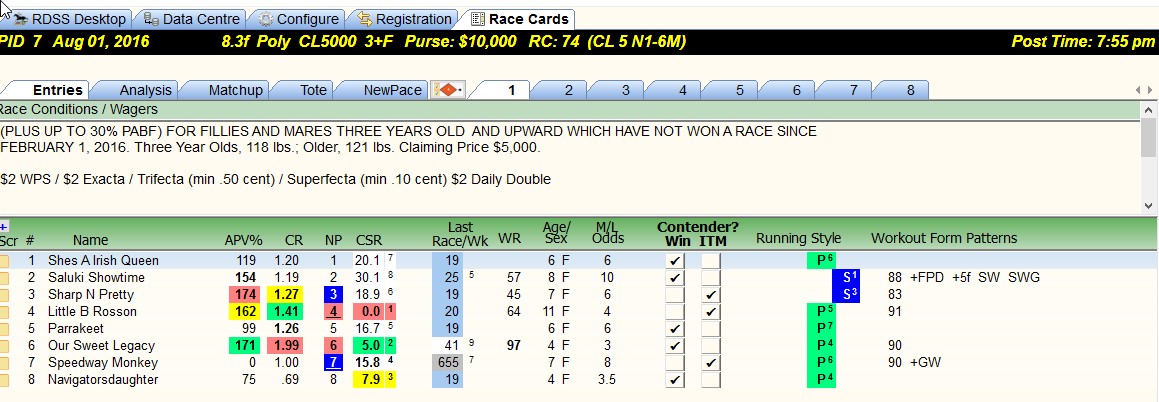The image size is (1159, 402).
Task: Open the diamond icon dropdown beside NewPace
Action: (x=448, y=90)
